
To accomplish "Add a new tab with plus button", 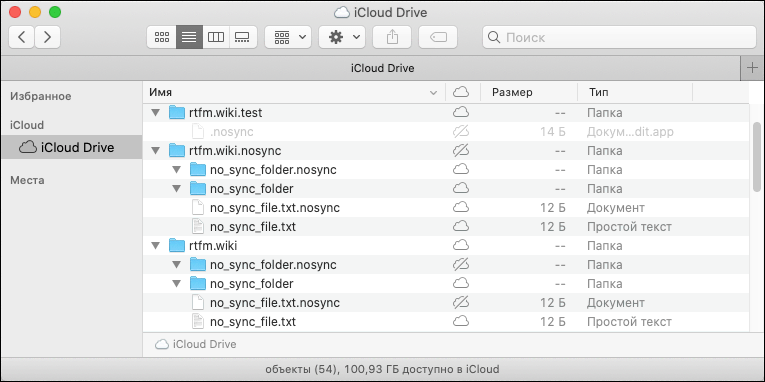I will [x=752, y=68].
